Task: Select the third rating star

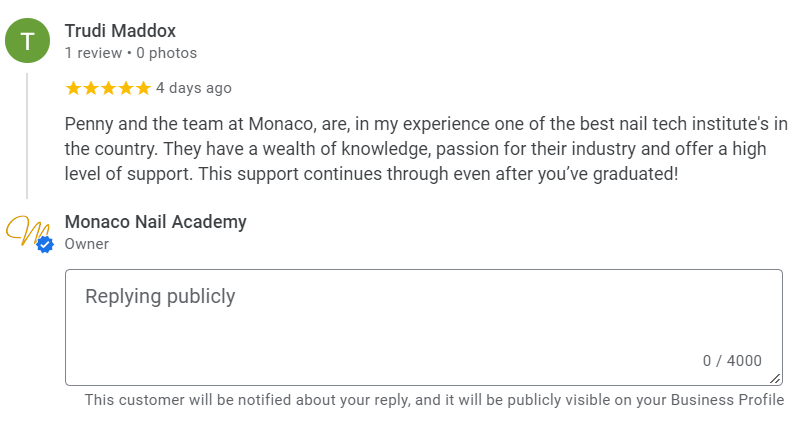Action: click(x=108, y=88)
